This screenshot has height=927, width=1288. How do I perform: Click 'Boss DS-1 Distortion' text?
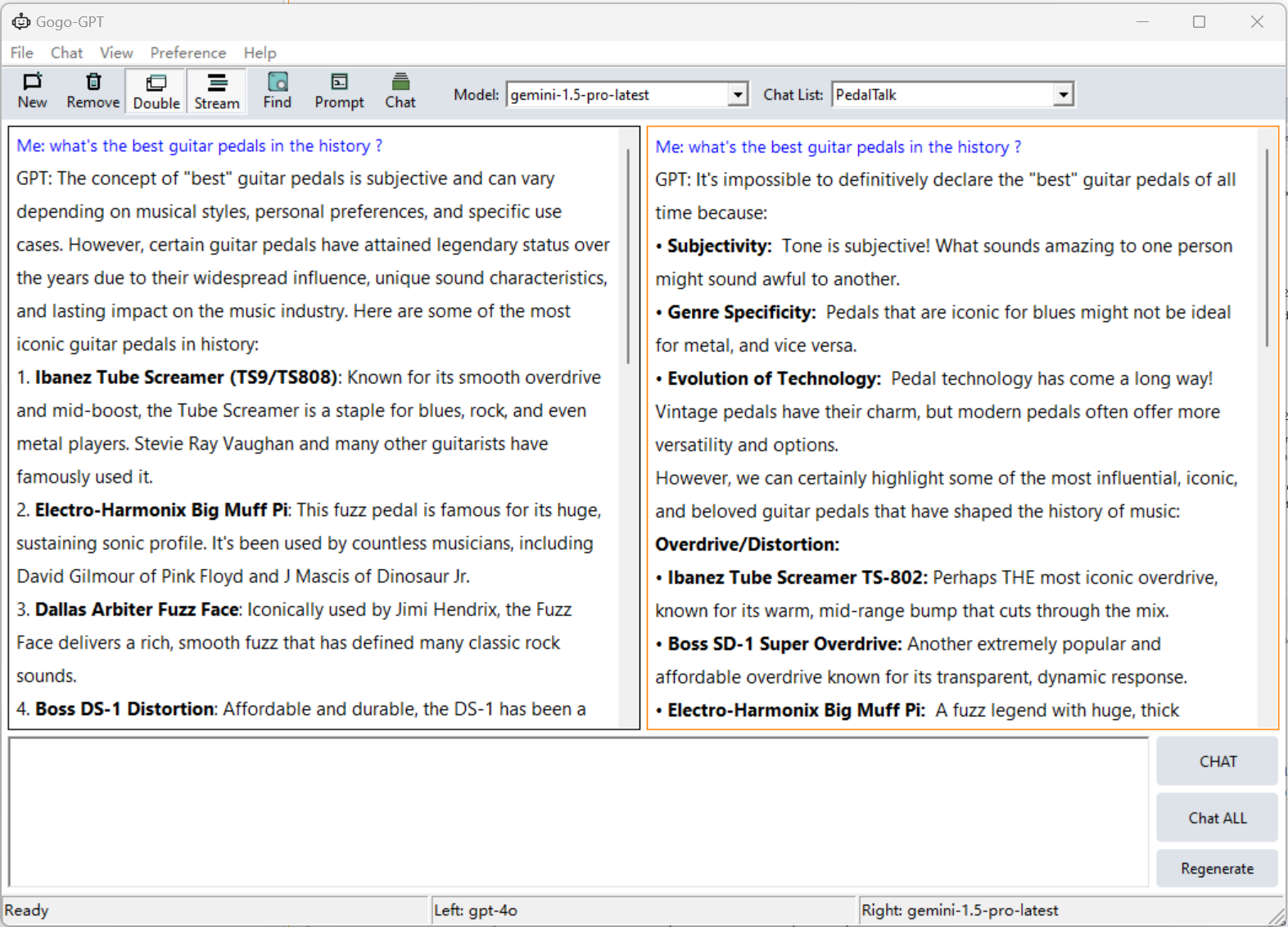tap(124, 709)
